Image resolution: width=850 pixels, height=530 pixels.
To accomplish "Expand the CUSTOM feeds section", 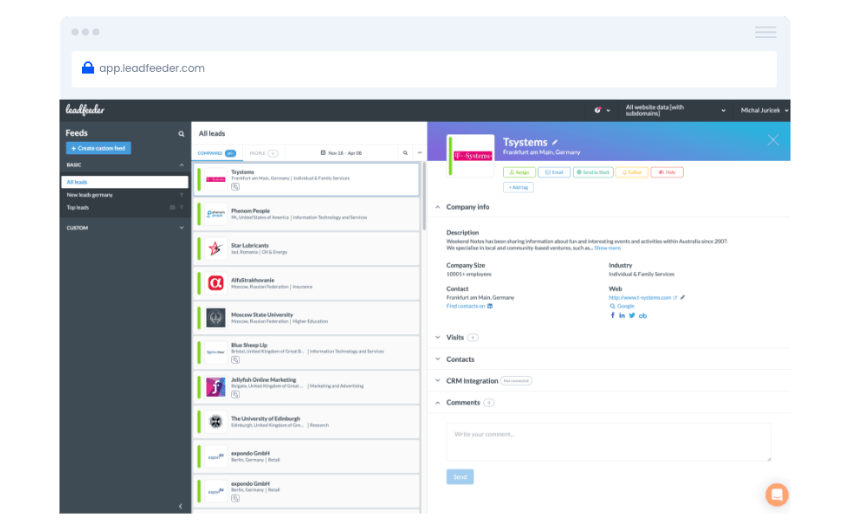I will [x=181, y=228].
